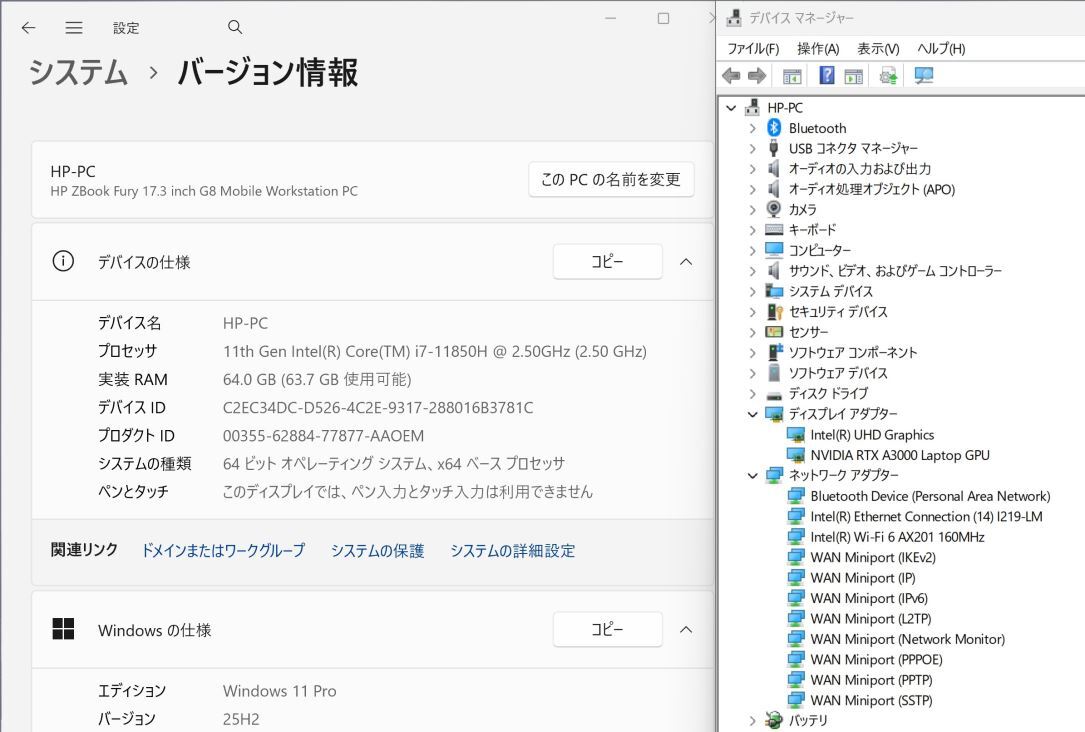Click the この PC の名前を変更 button
1085x732 pixels.
[610, 180]
